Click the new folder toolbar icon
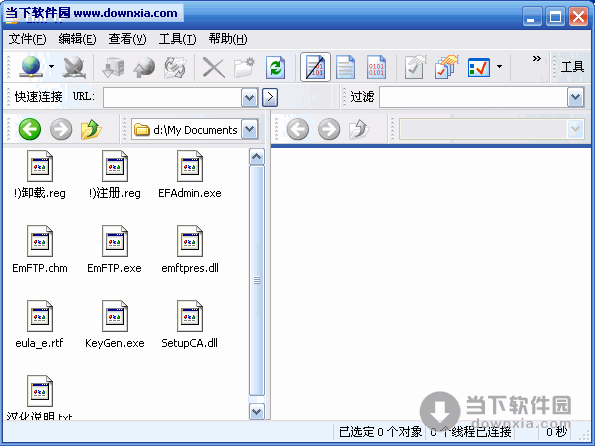 point(244,68)
